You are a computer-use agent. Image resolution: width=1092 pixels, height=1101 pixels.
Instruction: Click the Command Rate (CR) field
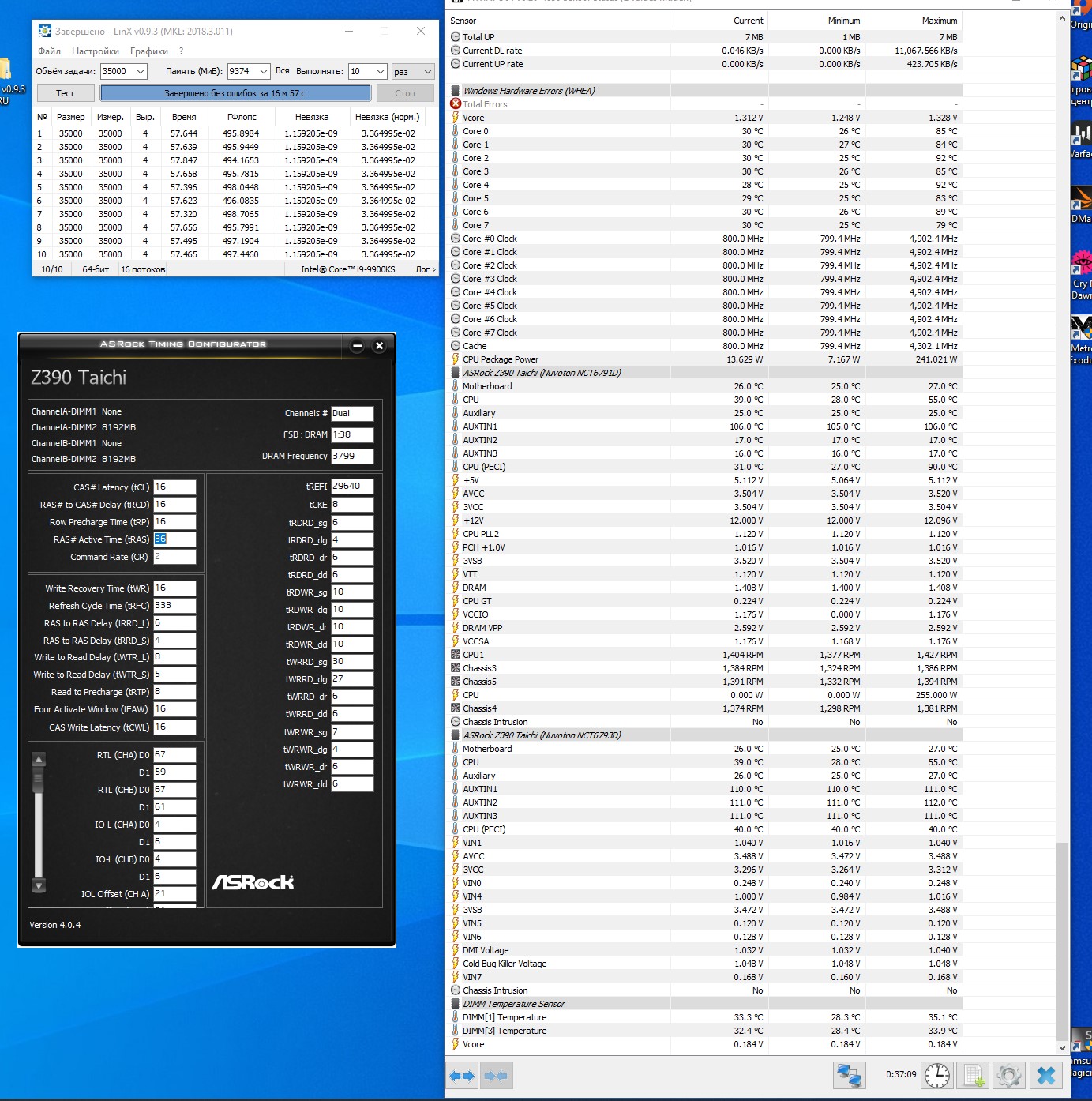coord(174,557)
